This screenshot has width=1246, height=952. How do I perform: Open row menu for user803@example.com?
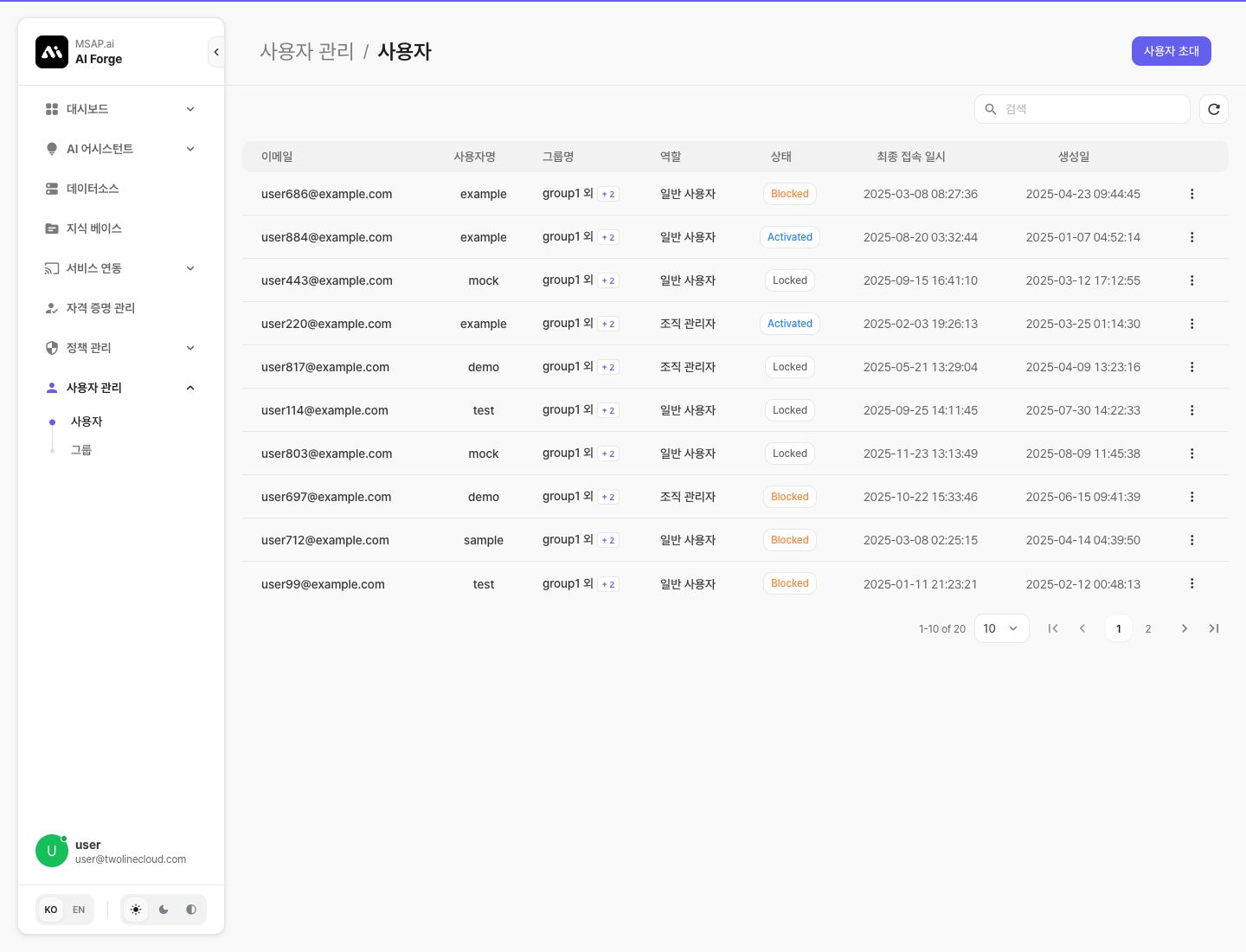coord(1191,453)
